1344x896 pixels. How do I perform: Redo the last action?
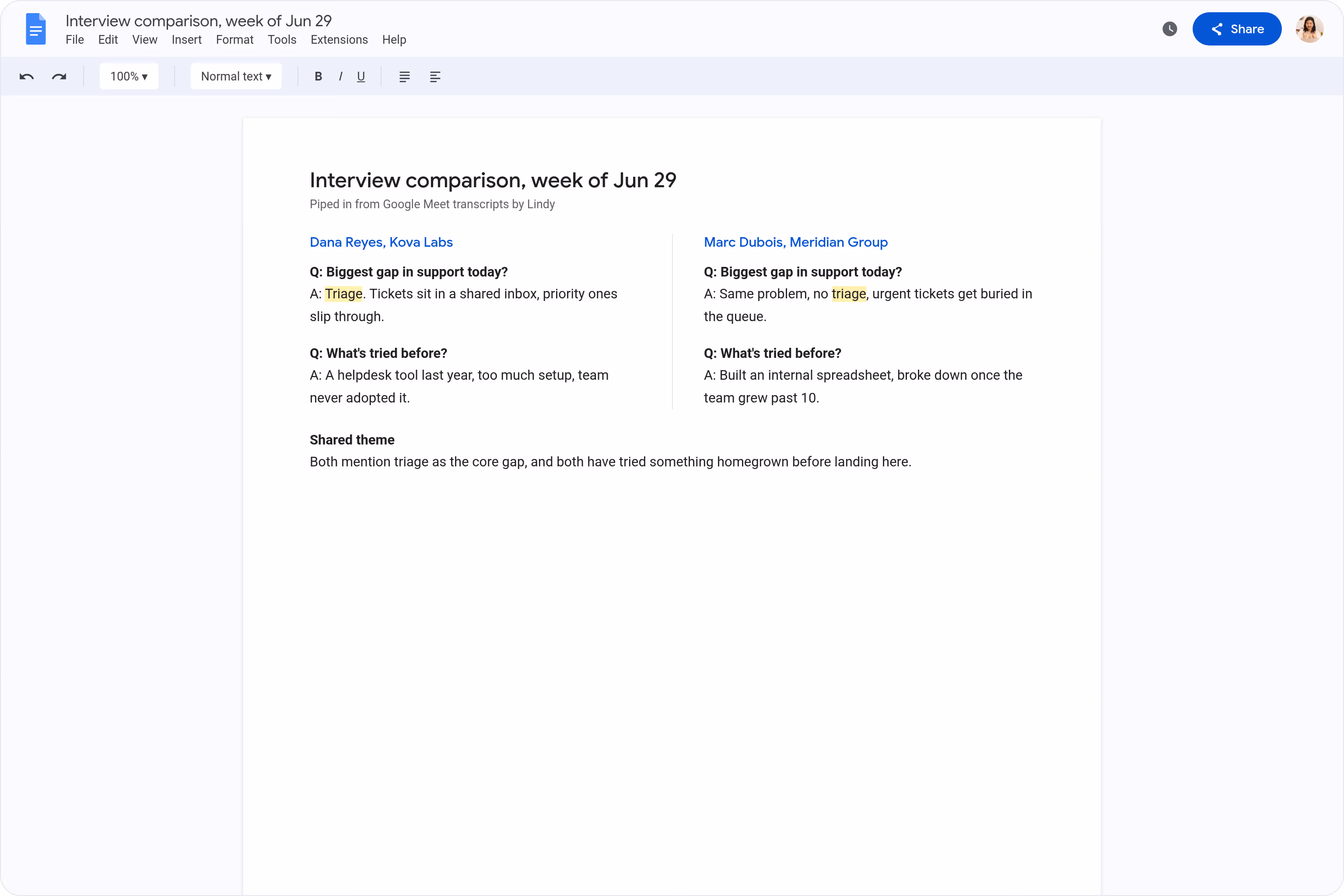(x=59, y=77)
